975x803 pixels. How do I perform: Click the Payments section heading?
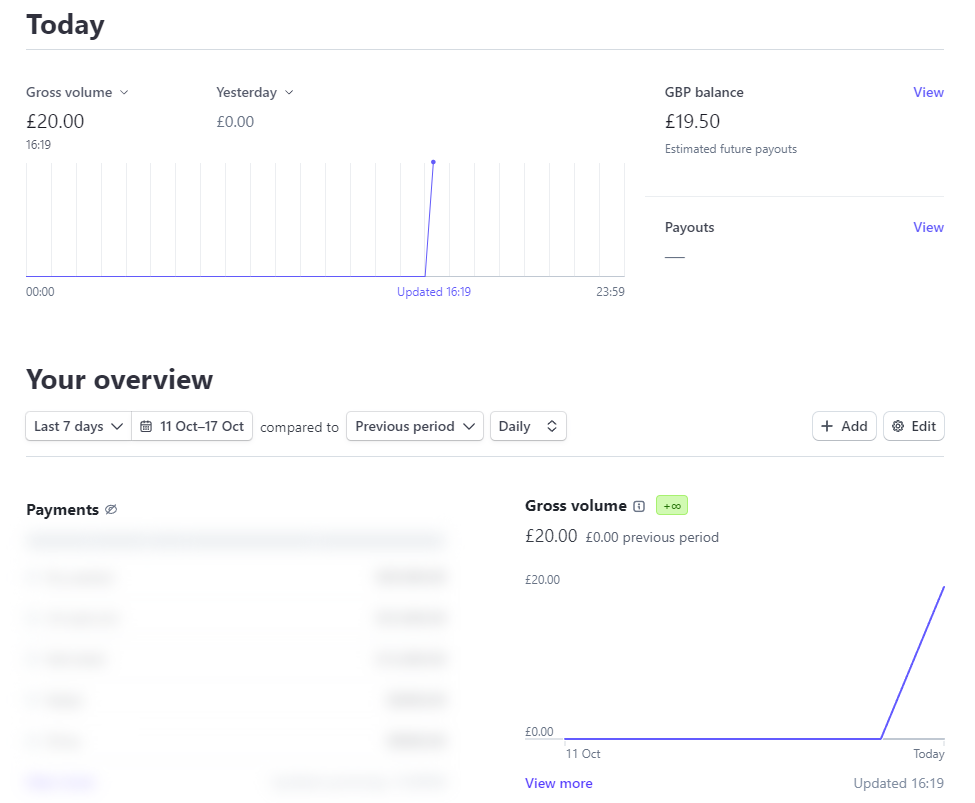(62, 510)
